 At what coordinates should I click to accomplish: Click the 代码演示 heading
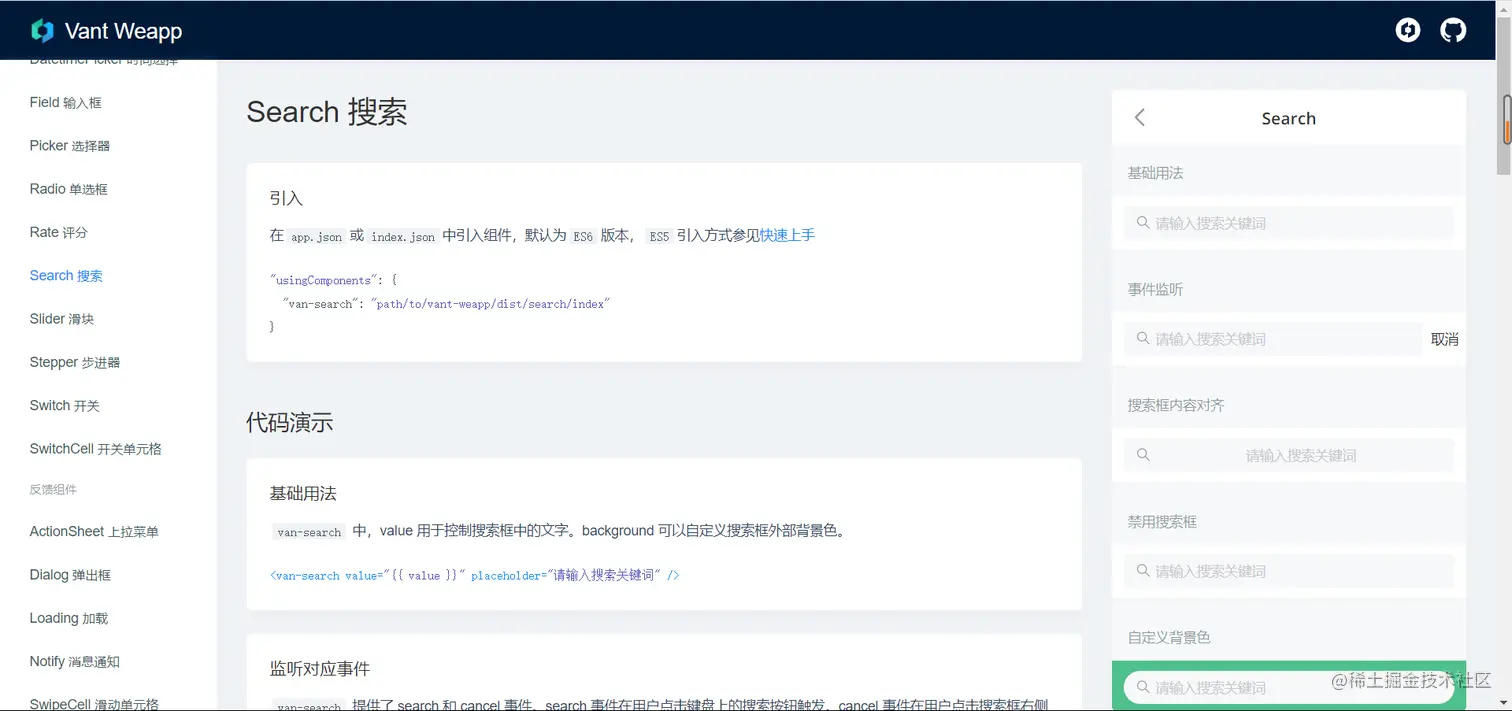click(290, 423)
